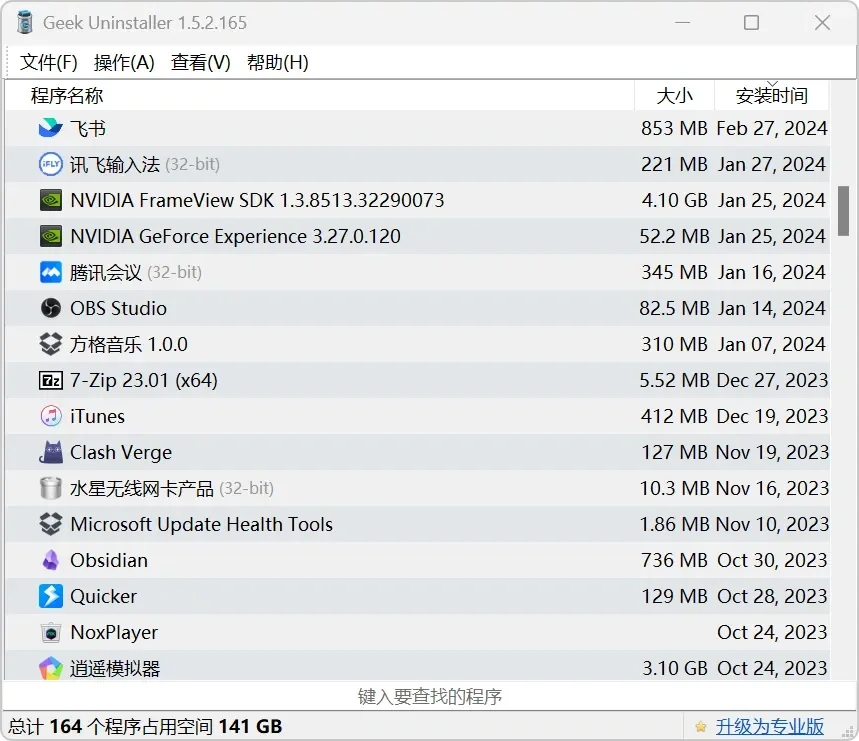Click the 736 MB size value

click(x=674, y=560)
